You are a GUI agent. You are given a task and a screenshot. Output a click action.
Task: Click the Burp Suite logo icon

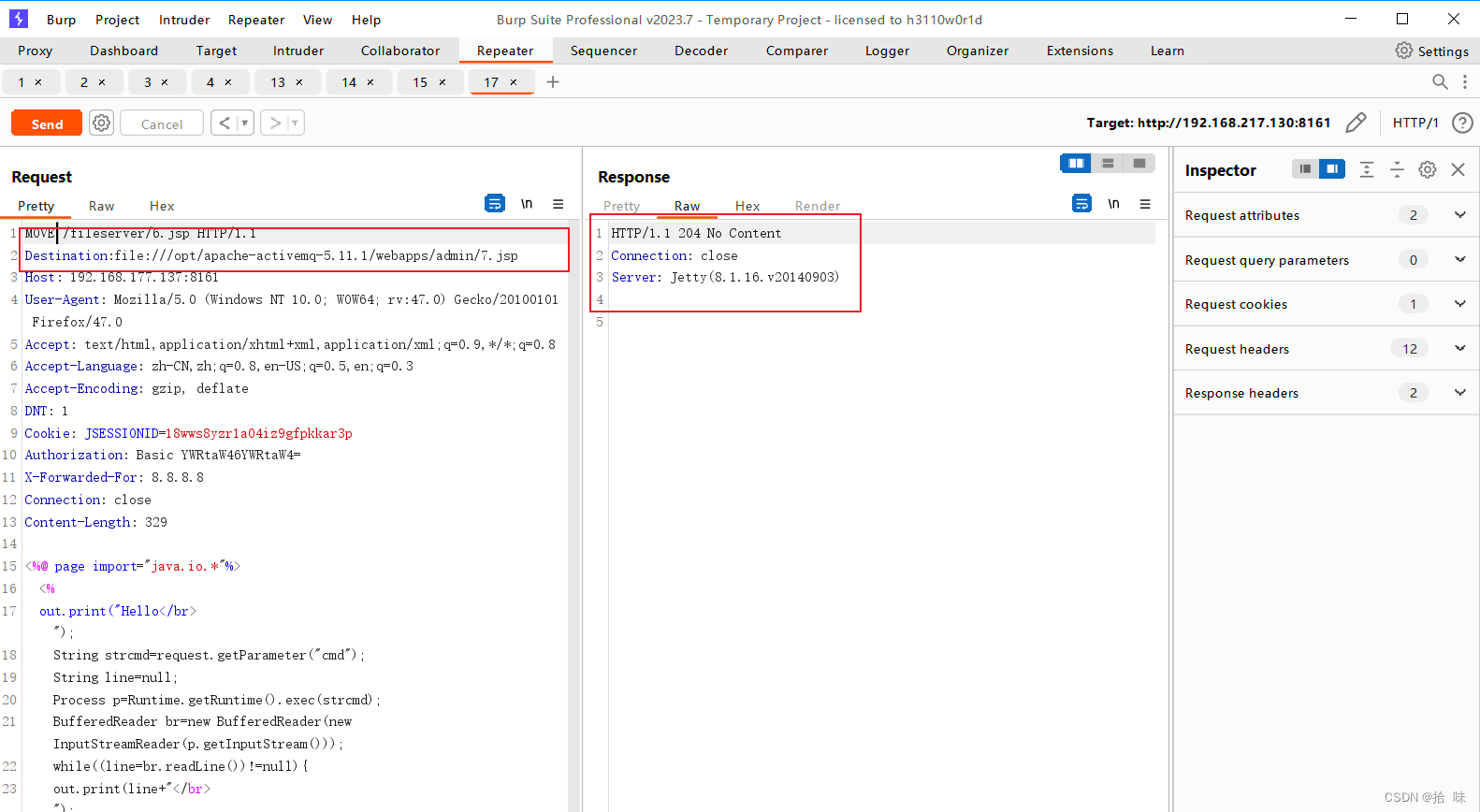pos(18,19)
